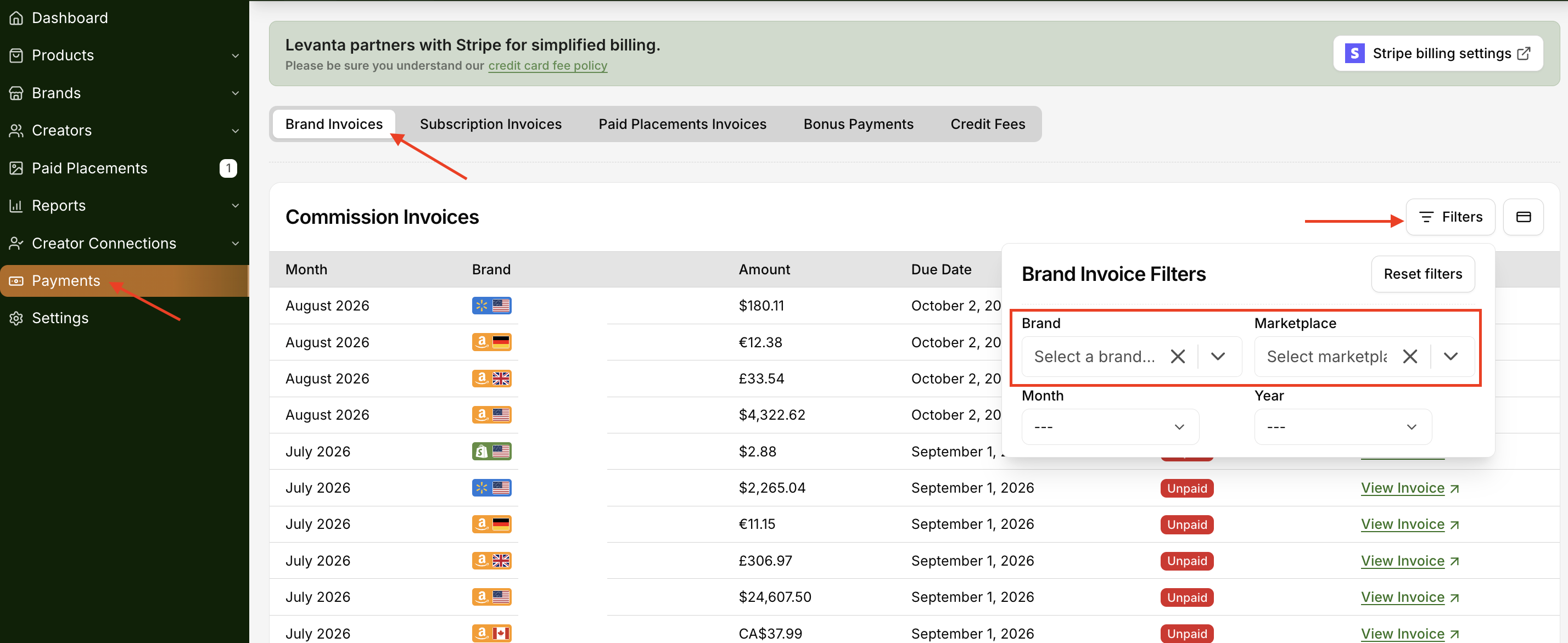View Invoice for July 2026 CA$37.99
Viewport: 1568px width, 643px height.
click(1410, 634)
